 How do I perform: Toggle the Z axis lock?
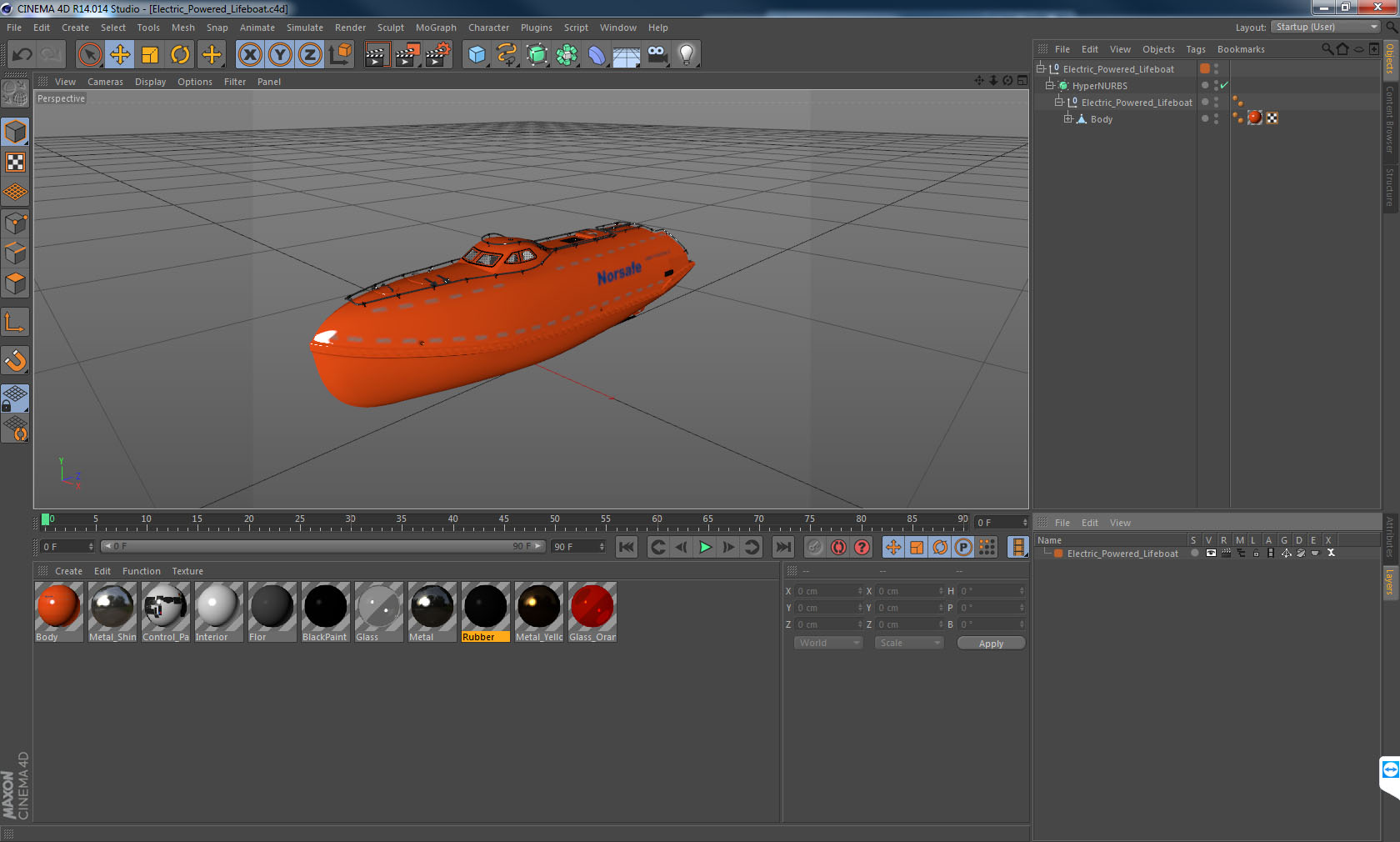tap(310, 55)
